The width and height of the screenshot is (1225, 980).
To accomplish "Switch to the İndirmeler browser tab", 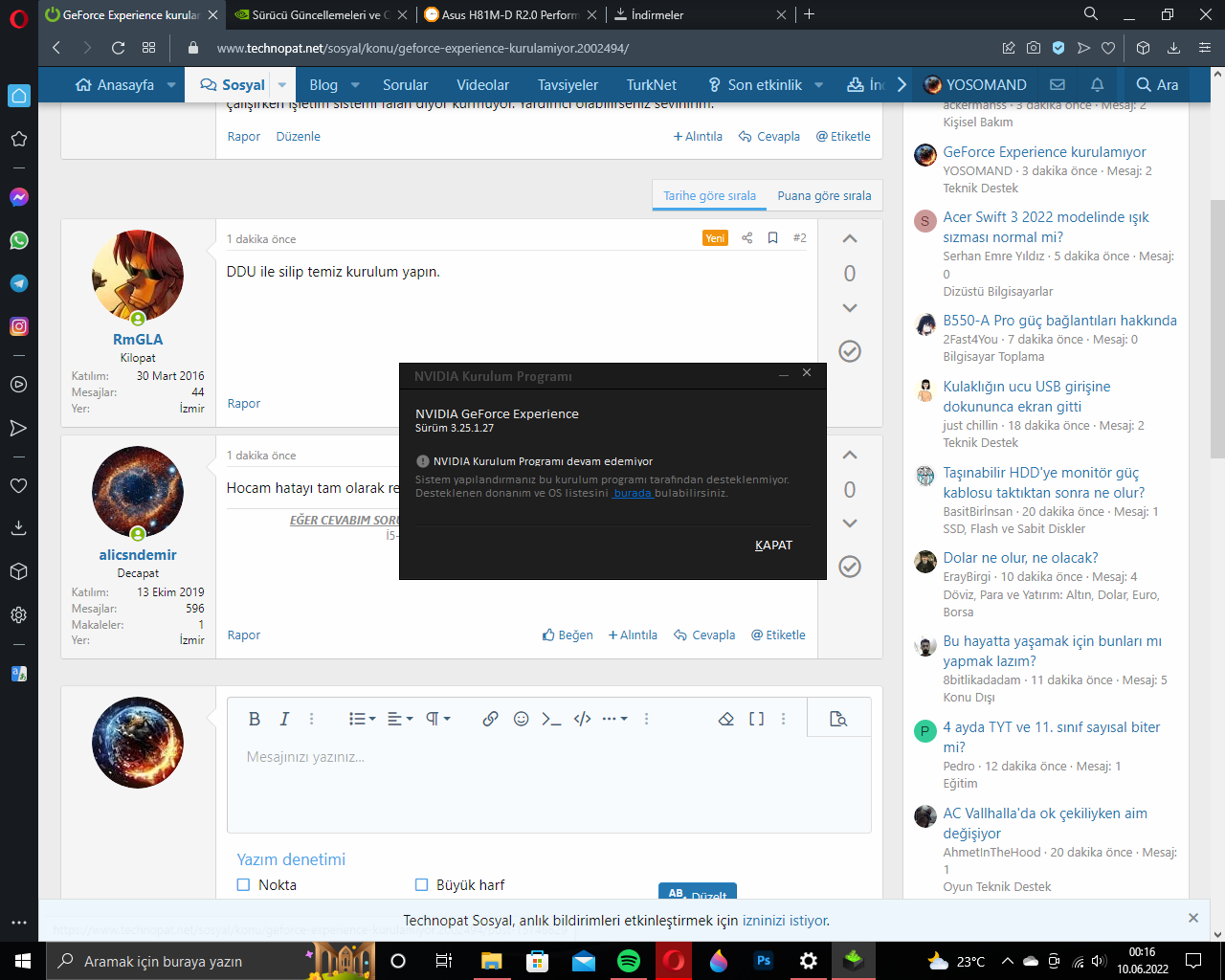I will click(702, 14).
